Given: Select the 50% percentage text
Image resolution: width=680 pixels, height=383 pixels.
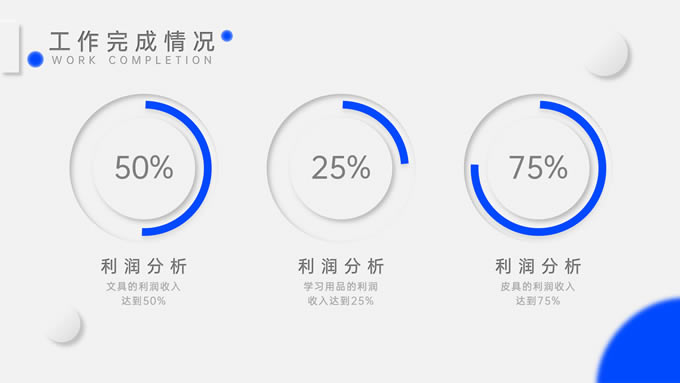Looking at the screenshot, I should click(x=144, y=167).
